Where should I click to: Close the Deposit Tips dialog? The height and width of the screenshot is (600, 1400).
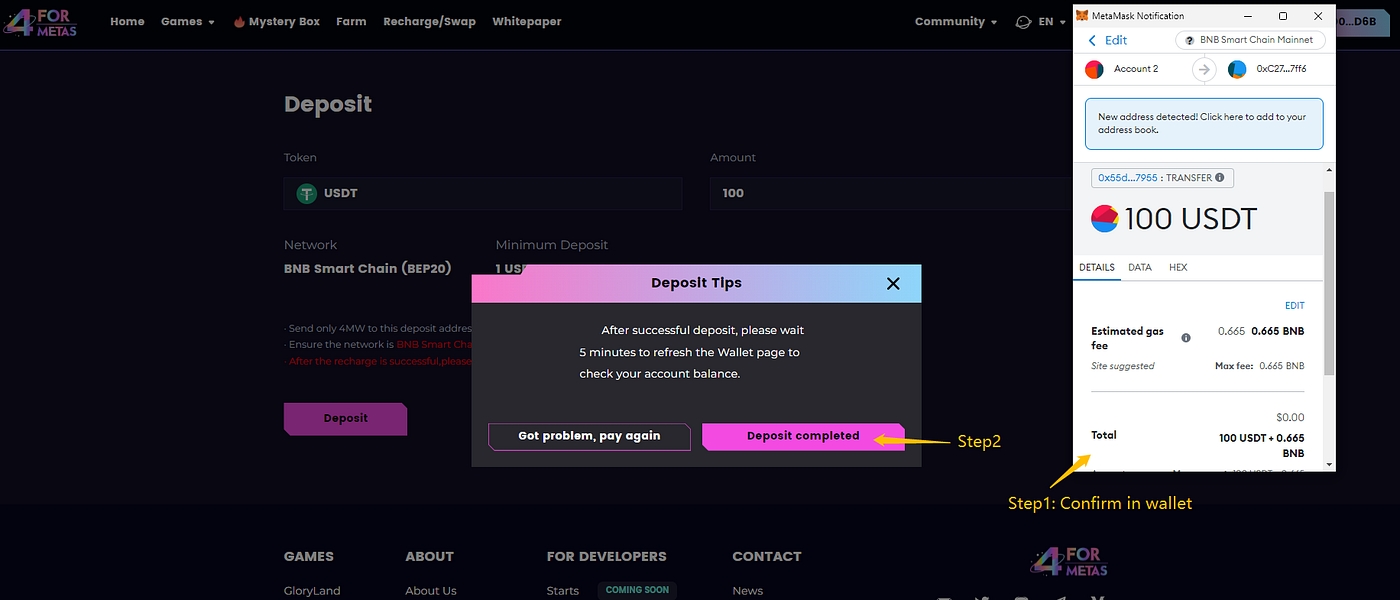tap(893, 284)
